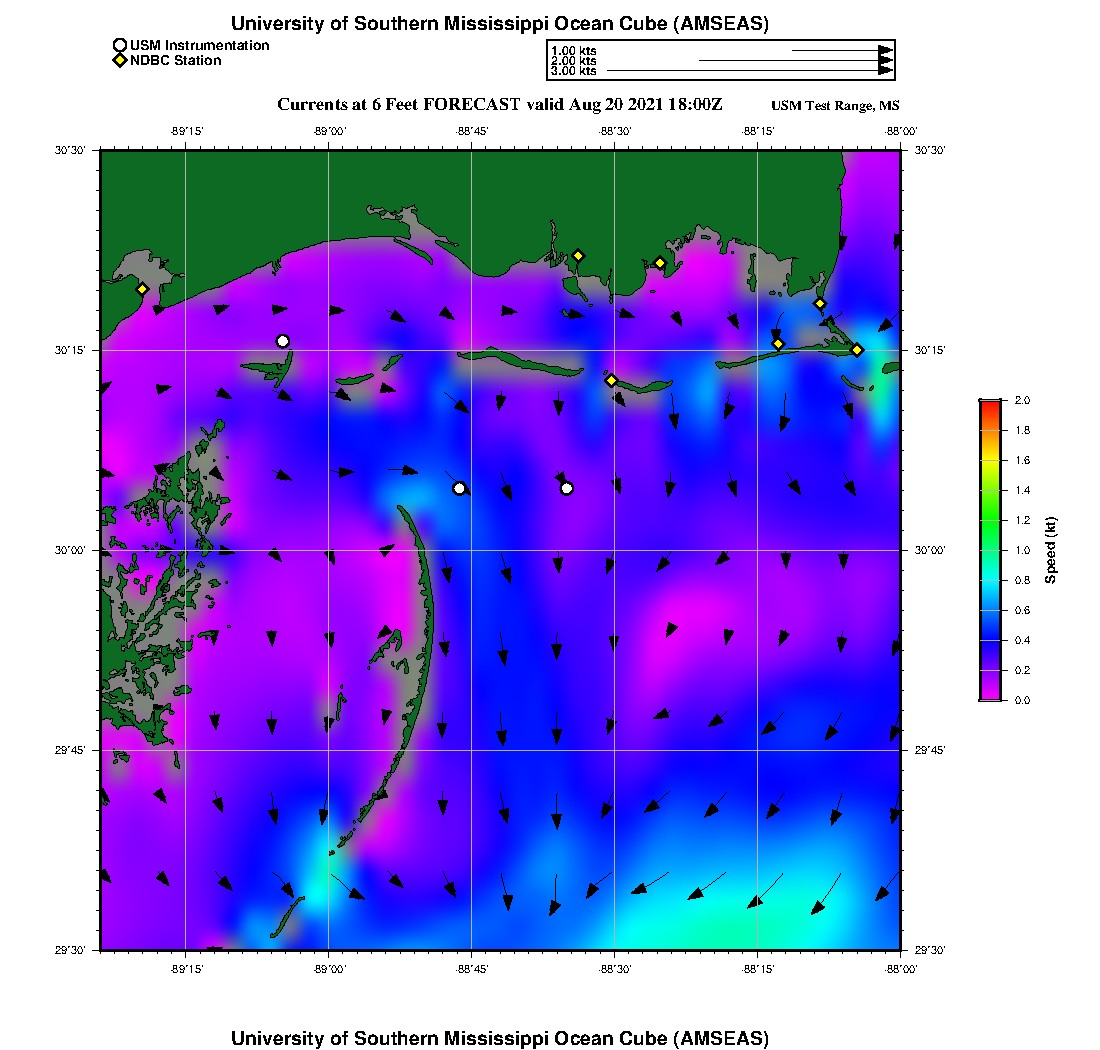This screenshot has width=1100, height=1050.
Task: Click the magenta bottom of speed colorbar
Action: (x=990, y=696)
